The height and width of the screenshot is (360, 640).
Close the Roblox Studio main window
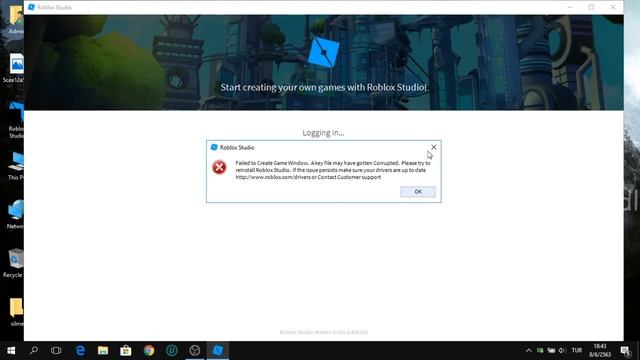613,7
